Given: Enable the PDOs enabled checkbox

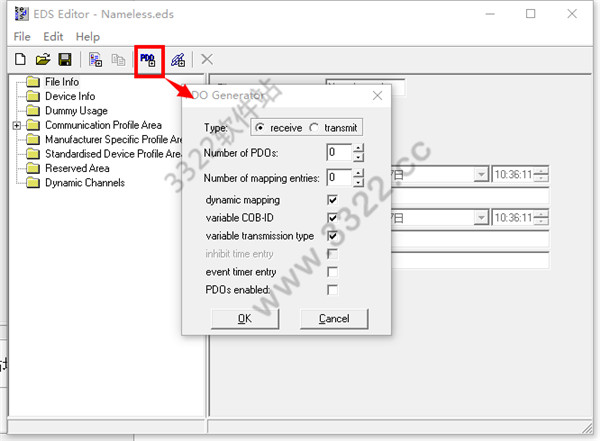Looking at the screenshot, I should click(x=332, y=290).
